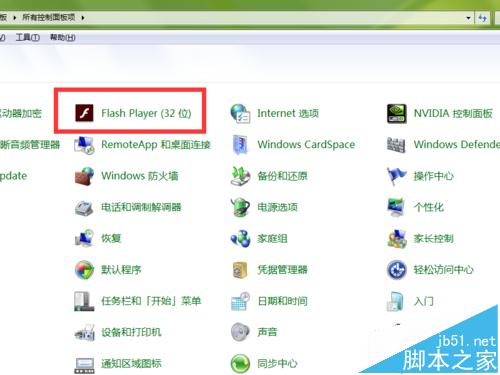Click the Flash Player (32 位) label
The width and height of the screenshot is (500, 375).
pos(146,113)
